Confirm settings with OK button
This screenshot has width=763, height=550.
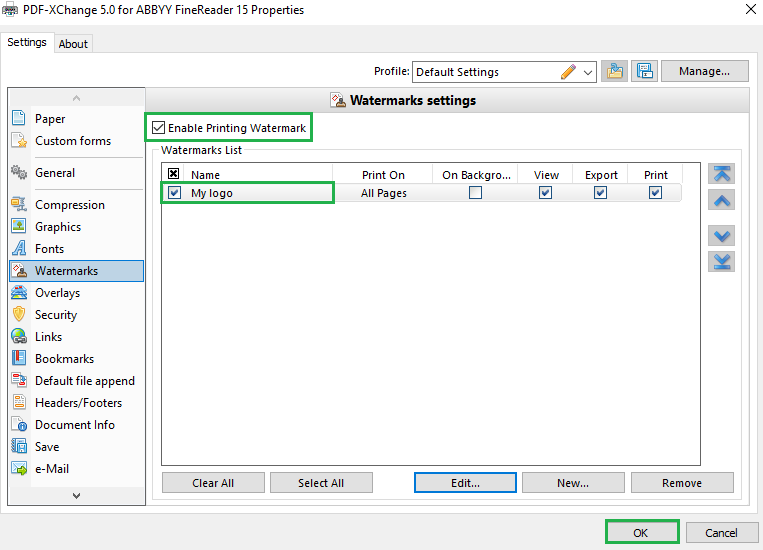pos(641,533)
